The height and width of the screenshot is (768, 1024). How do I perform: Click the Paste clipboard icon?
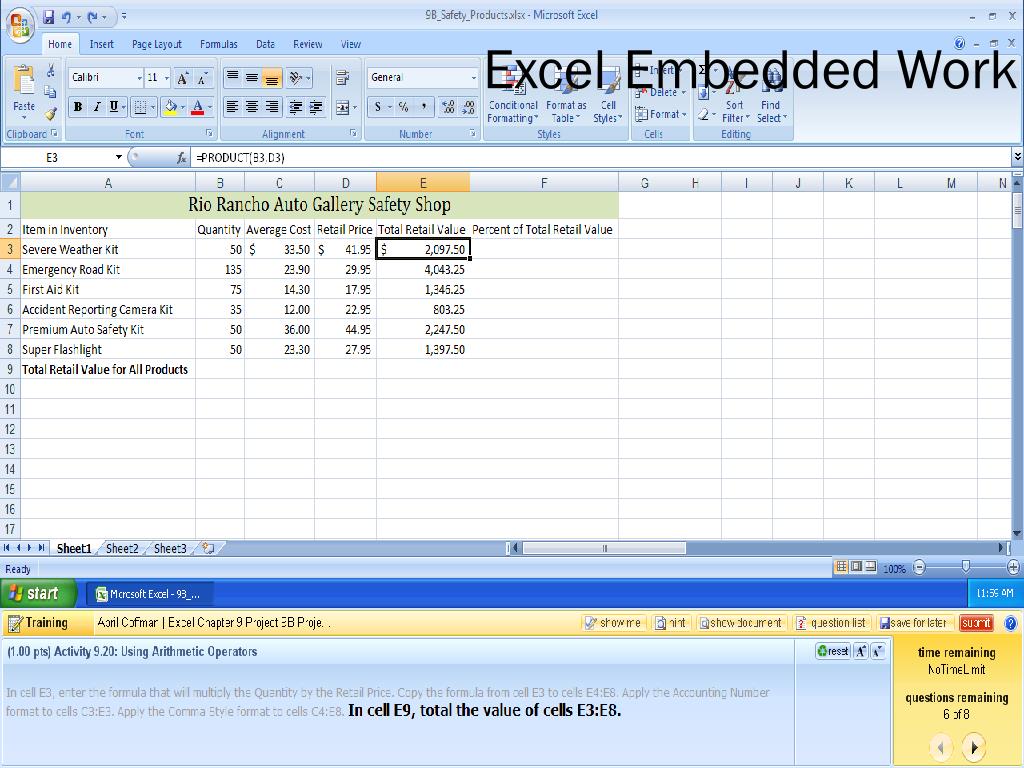click(x=24, y=80)
